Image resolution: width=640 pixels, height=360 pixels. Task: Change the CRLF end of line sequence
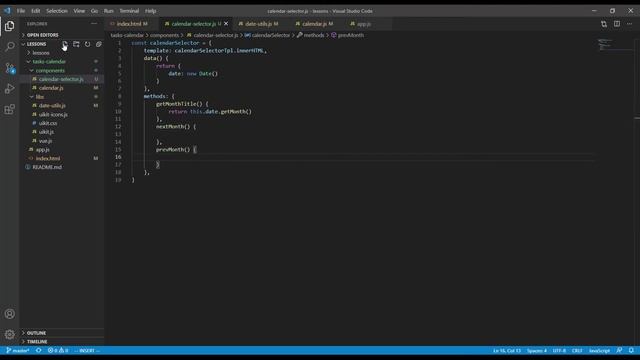577,351
